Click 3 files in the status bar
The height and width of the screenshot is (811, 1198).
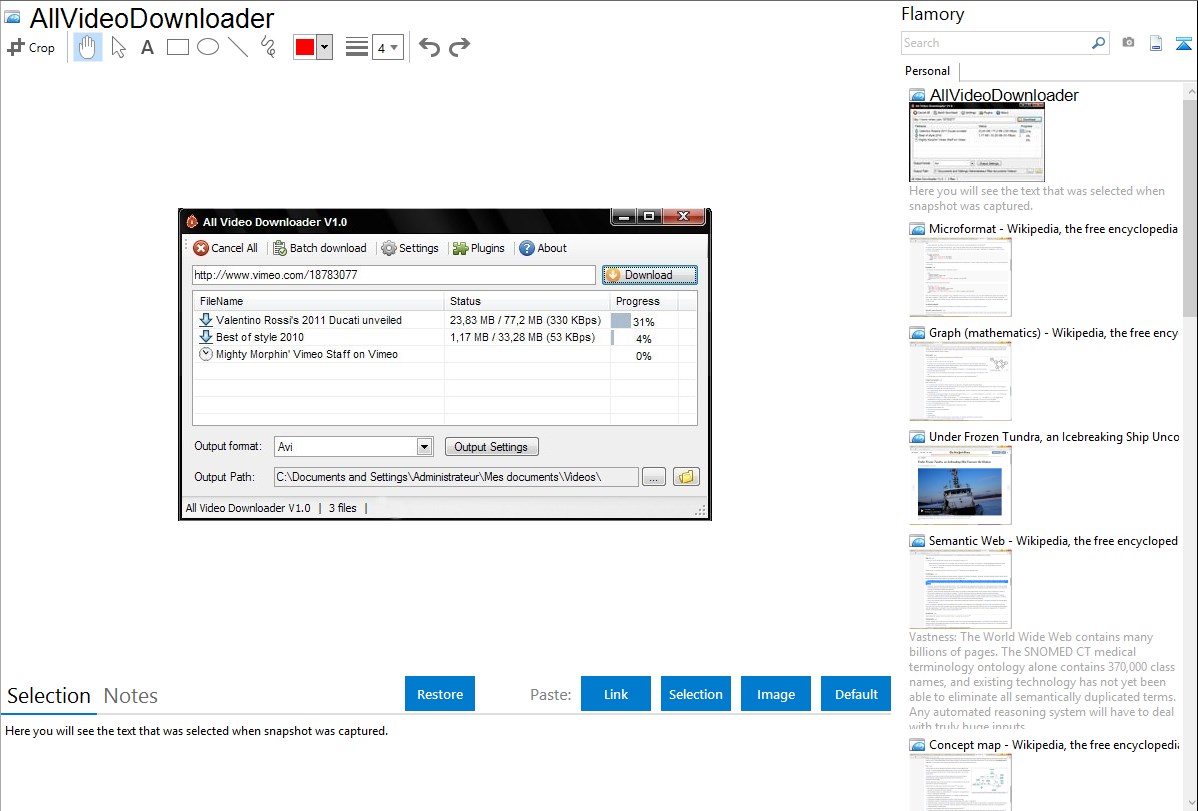click(342, 508)
